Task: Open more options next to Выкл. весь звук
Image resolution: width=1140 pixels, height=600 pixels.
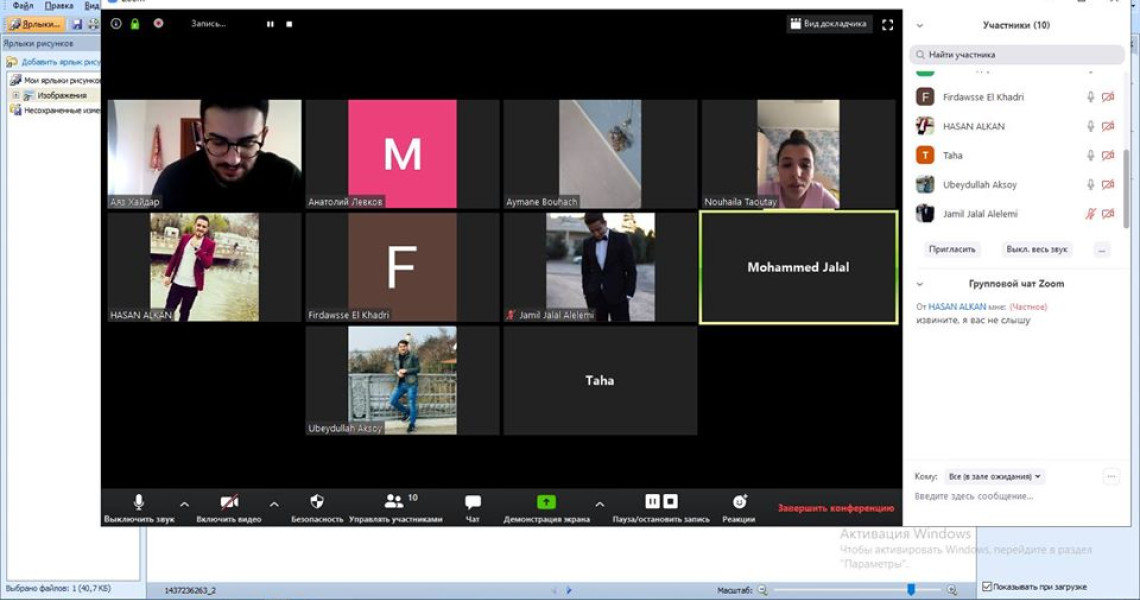Action: click(1102, 249)
